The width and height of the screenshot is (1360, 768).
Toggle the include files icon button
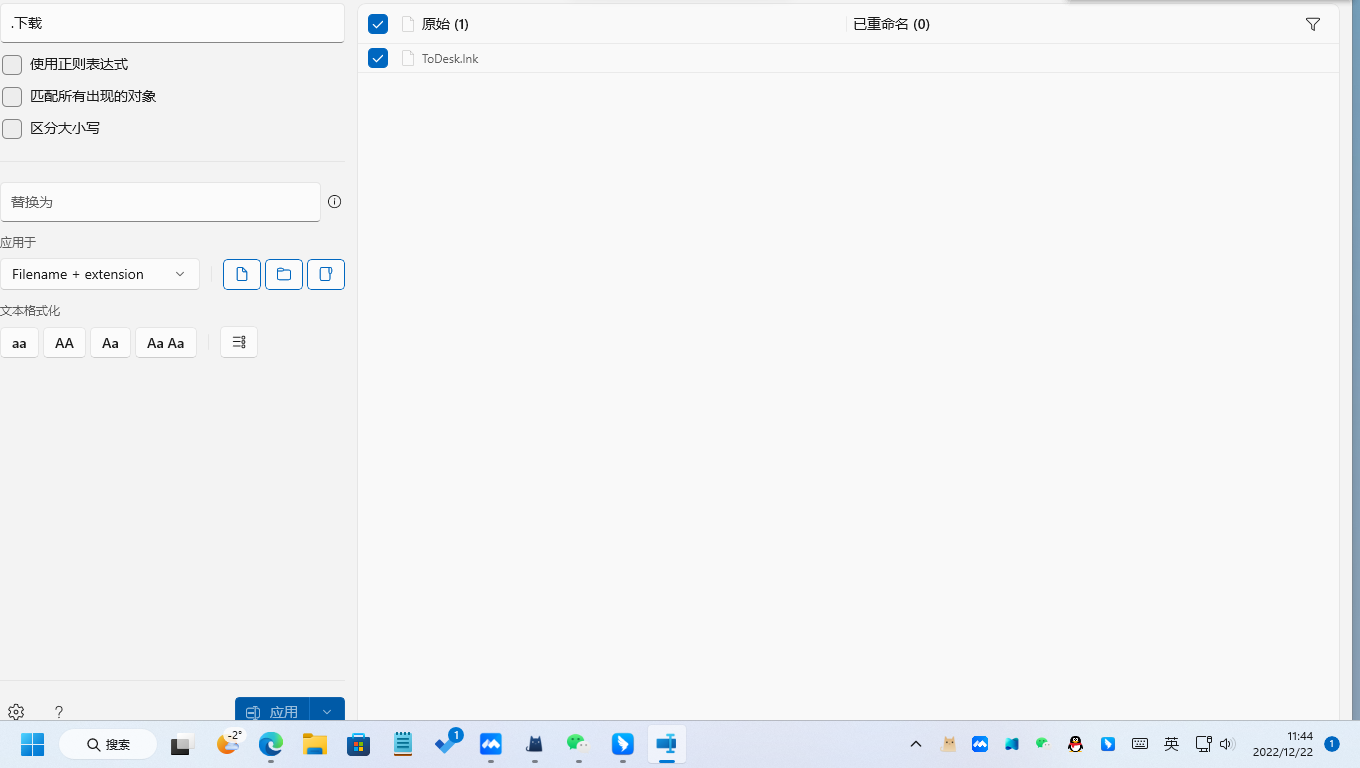[x=242, y=274]
